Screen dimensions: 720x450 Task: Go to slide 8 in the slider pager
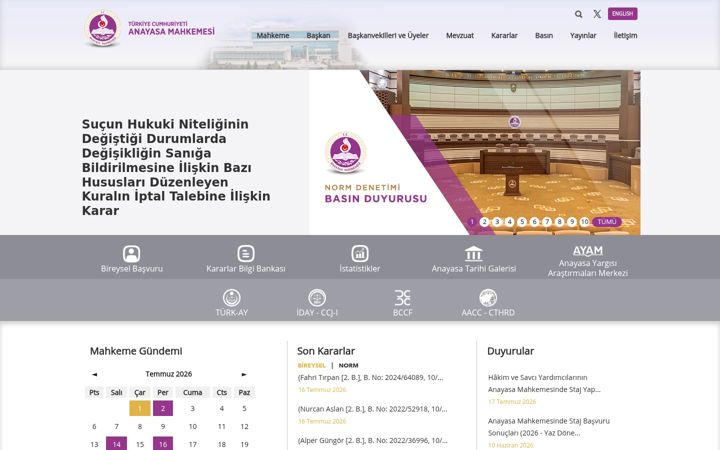click(559, 222)
